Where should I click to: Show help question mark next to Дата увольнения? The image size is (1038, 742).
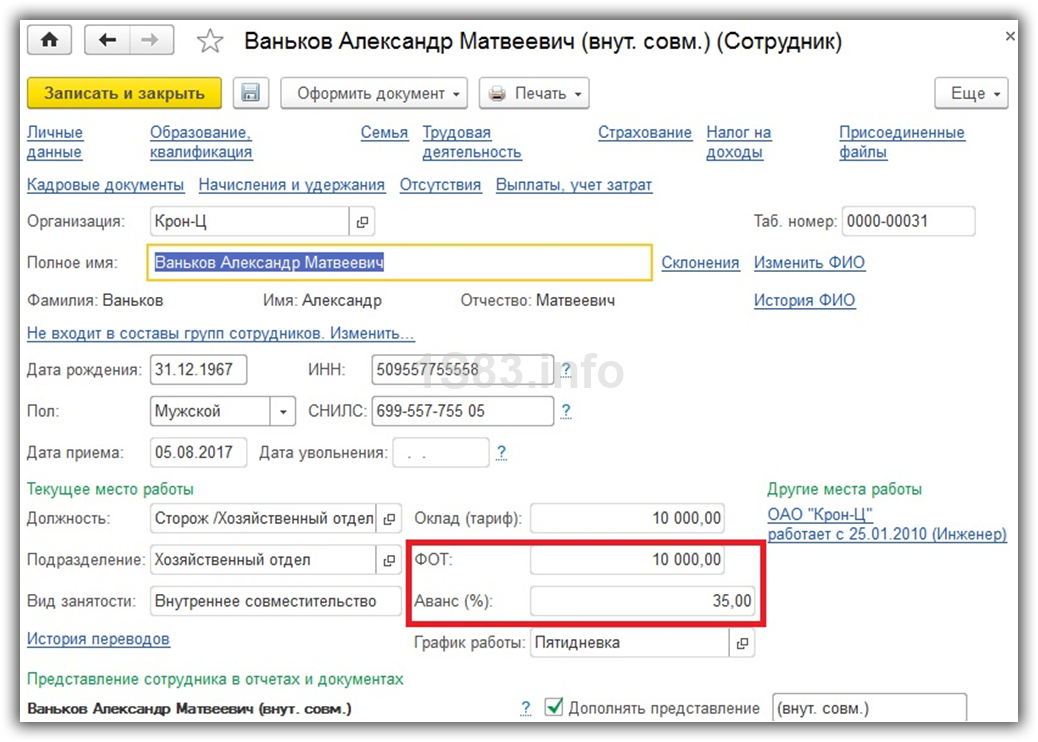point(502,453)
